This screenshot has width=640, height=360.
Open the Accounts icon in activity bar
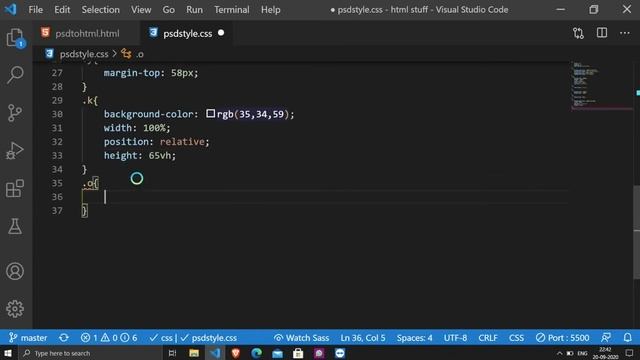pos(15,271)
